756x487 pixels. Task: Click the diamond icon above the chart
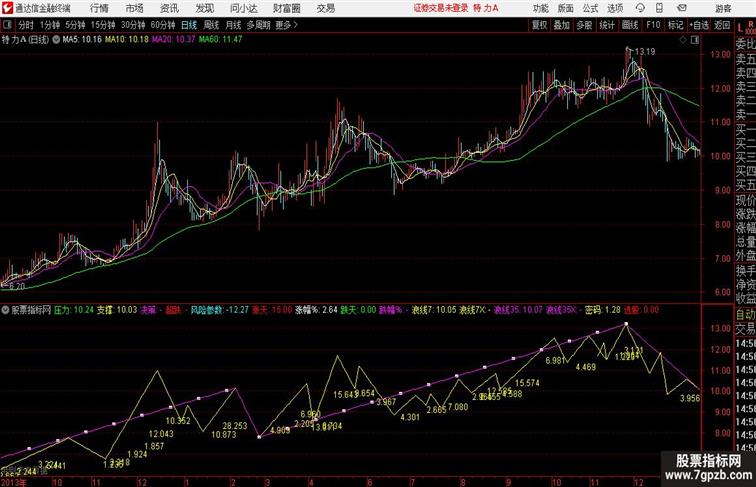coord(683,40)
